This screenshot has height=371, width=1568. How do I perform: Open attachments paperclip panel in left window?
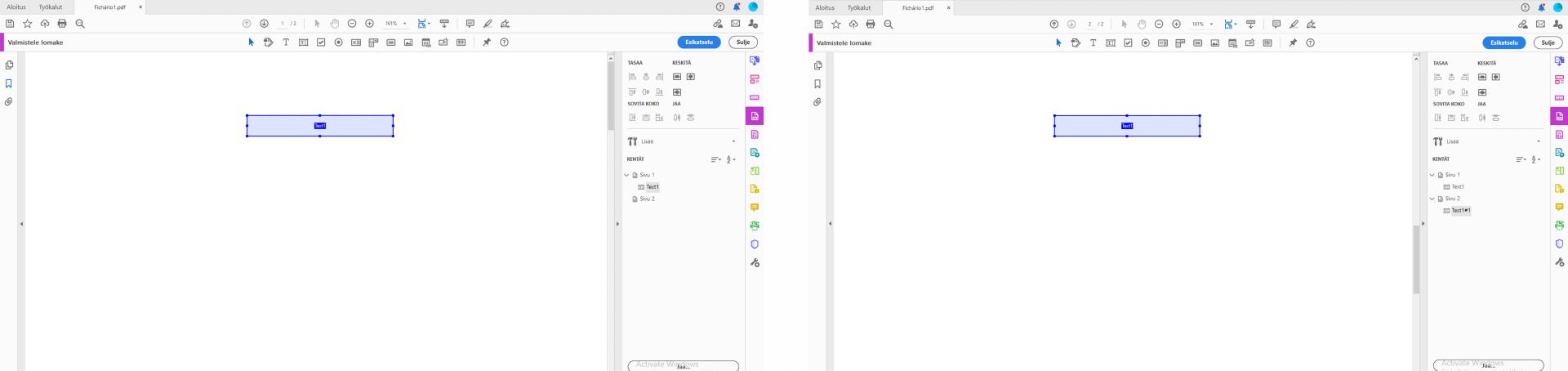pos(9,102)
